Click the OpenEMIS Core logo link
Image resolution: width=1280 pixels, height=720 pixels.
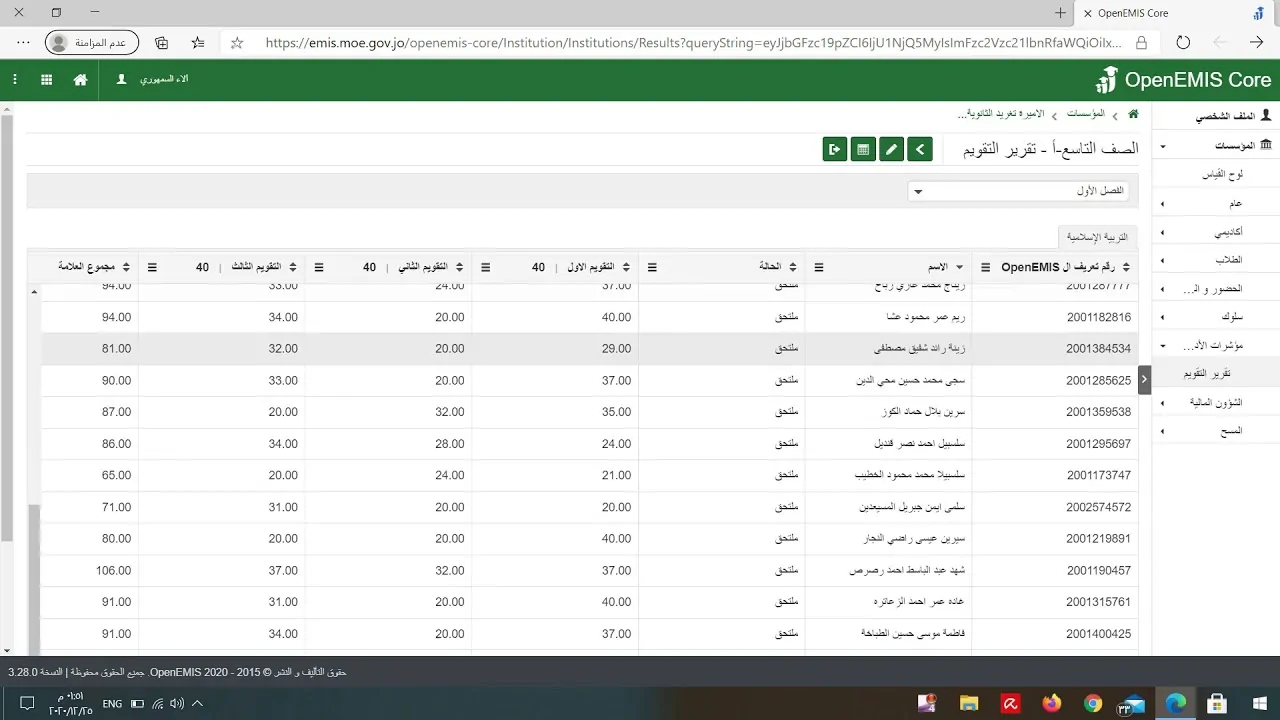(x=1183, y=80)
